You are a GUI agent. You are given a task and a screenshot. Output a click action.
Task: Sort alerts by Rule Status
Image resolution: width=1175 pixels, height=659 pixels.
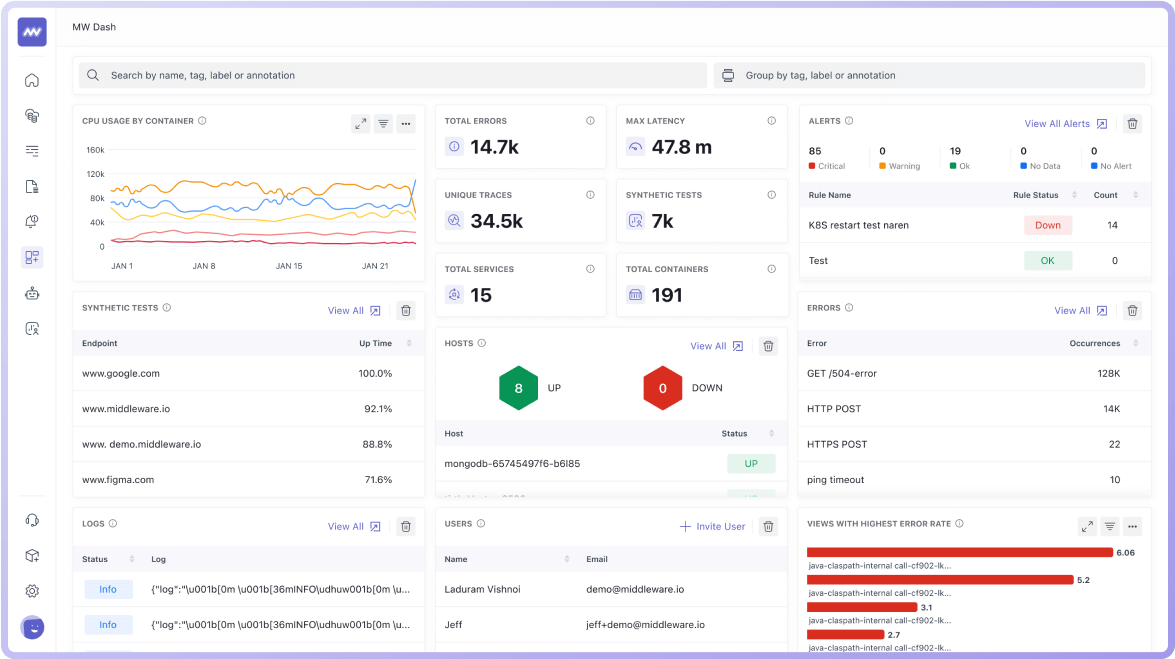[1075, 195]
